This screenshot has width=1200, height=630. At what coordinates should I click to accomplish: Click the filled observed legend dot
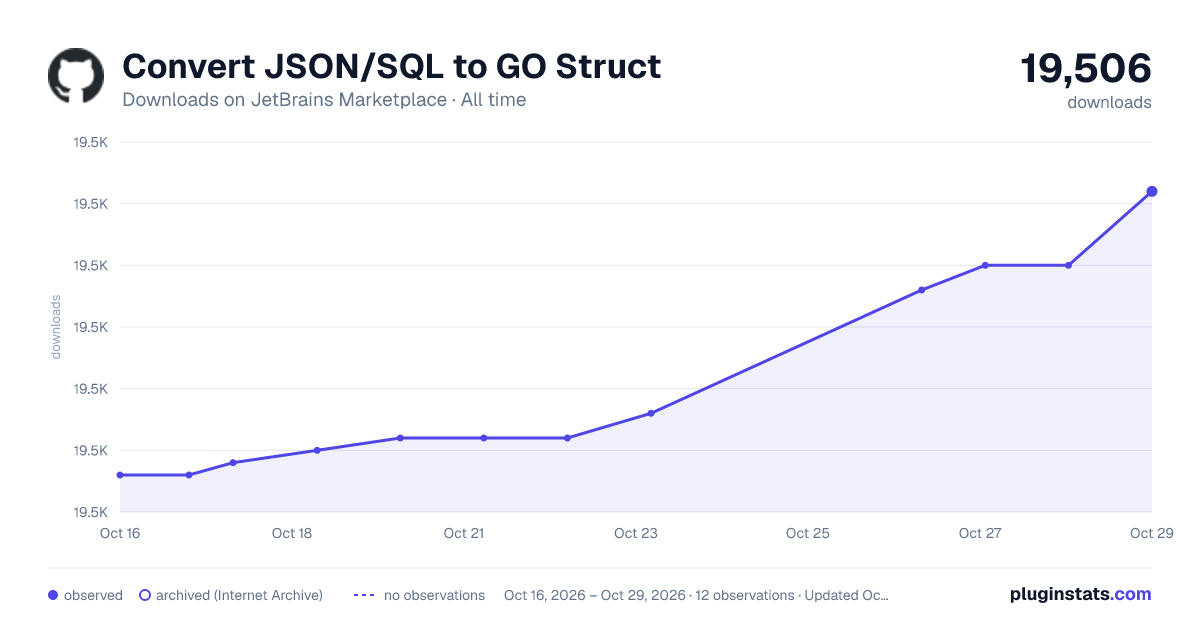point(53,595)
